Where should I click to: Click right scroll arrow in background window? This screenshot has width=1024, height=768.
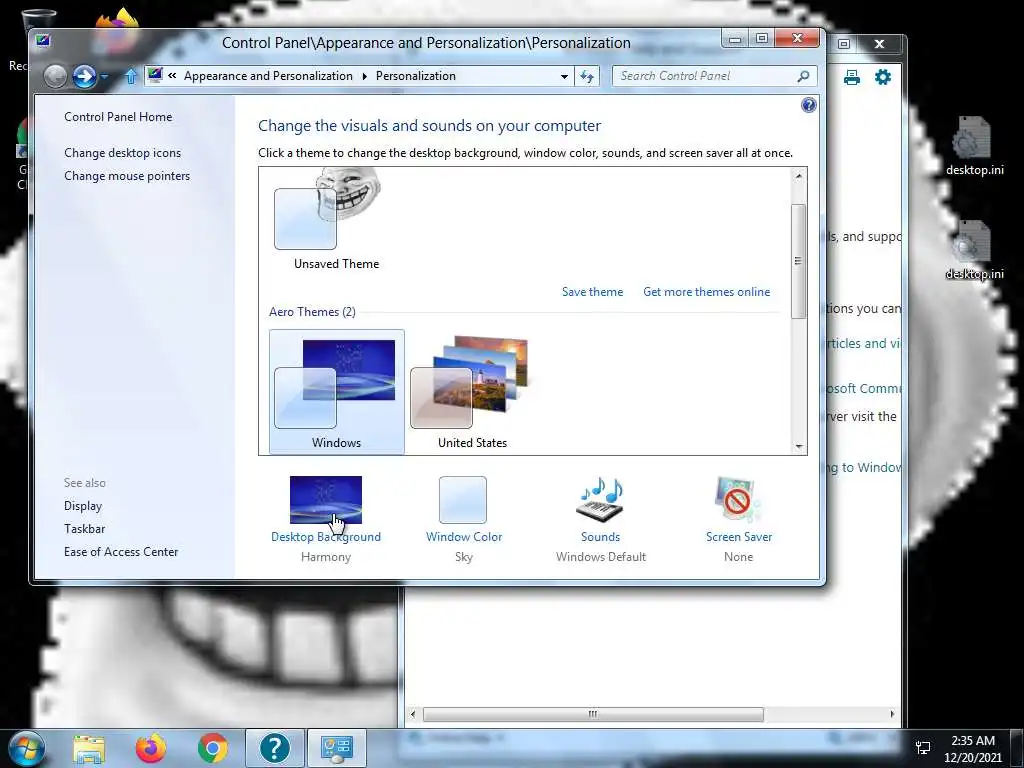[x=892, y=714]
